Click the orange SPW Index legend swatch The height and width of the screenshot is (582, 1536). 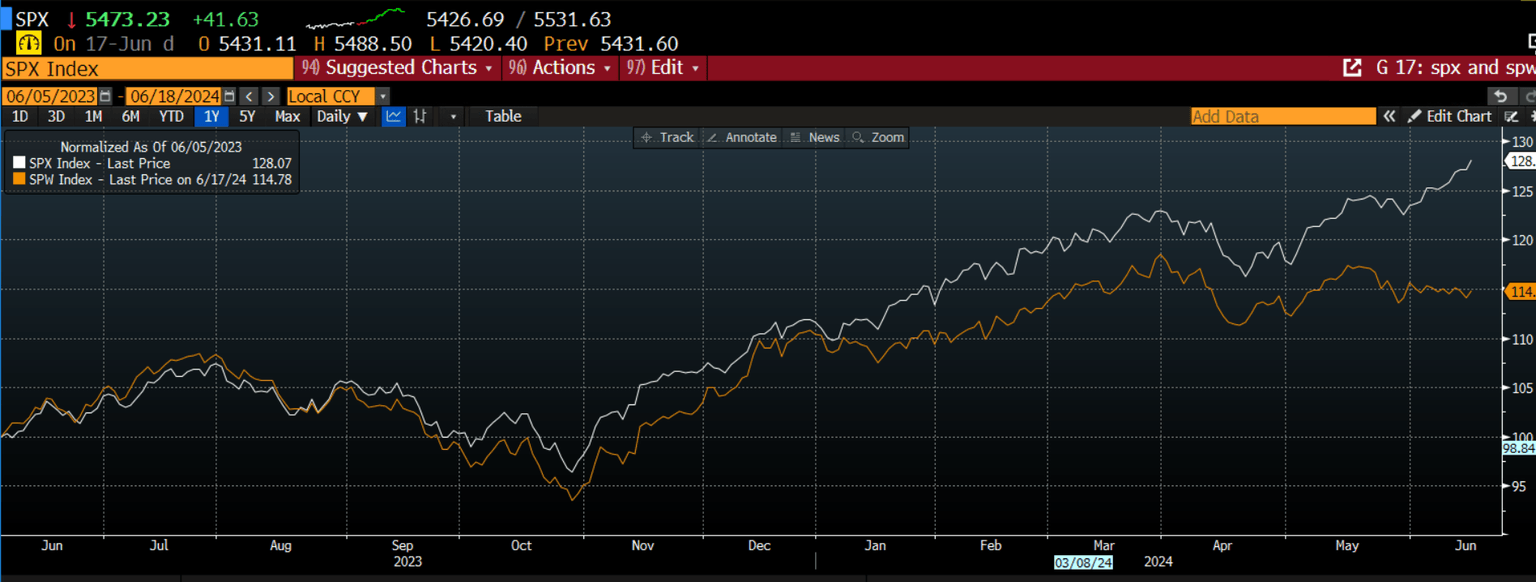19,179
